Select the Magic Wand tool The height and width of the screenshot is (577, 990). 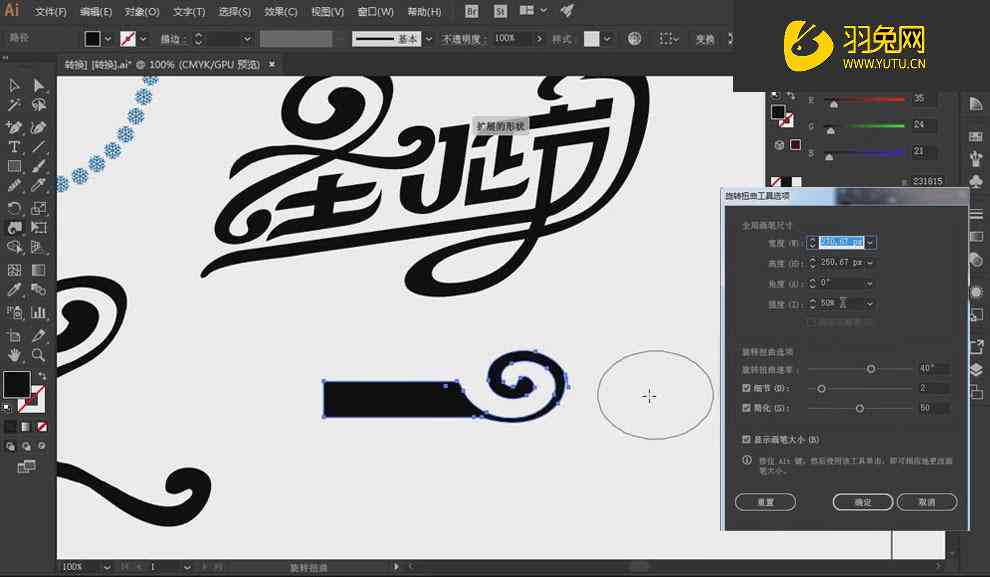tap(14, 105)
